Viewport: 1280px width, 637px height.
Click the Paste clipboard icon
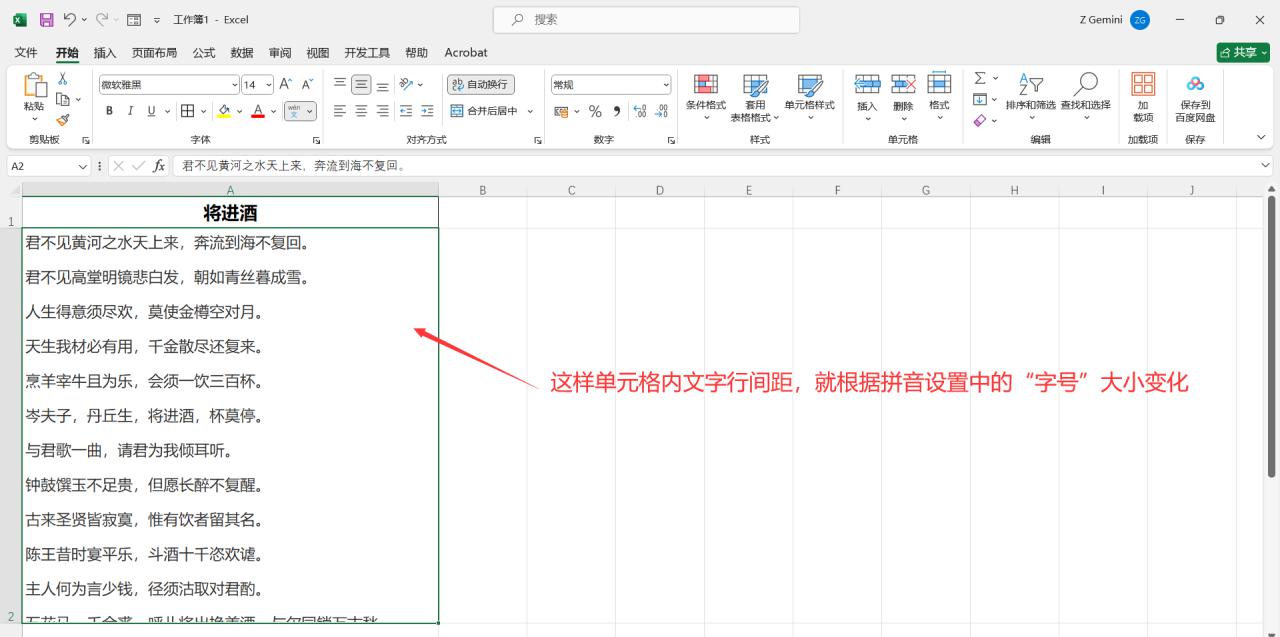(x=34, y=87)
